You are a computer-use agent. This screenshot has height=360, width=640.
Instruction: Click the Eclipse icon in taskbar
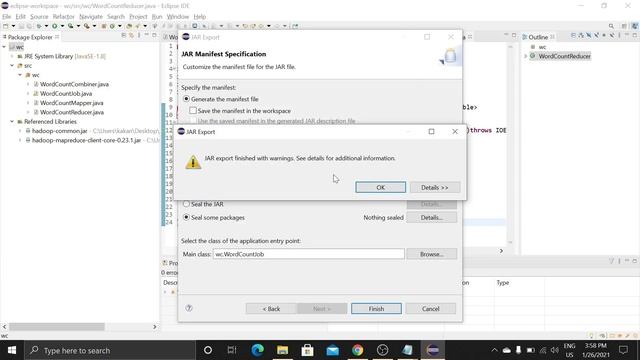click(x=433, y=350)
